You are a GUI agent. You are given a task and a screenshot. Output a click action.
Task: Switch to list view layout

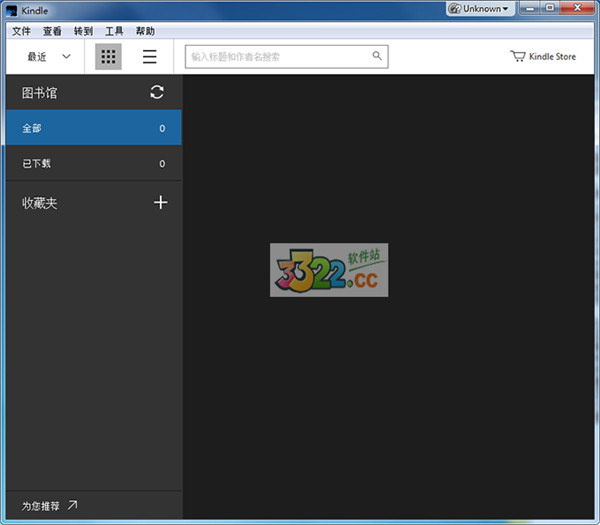tap(149, 57)
